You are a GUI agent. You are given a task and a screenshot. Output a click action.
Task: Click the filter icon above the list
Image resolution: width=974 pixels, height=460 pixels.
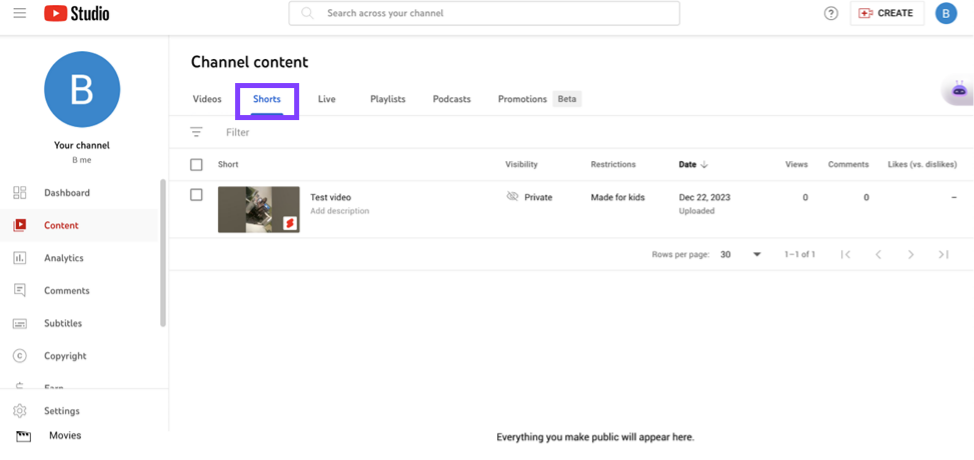pos(196,132)
